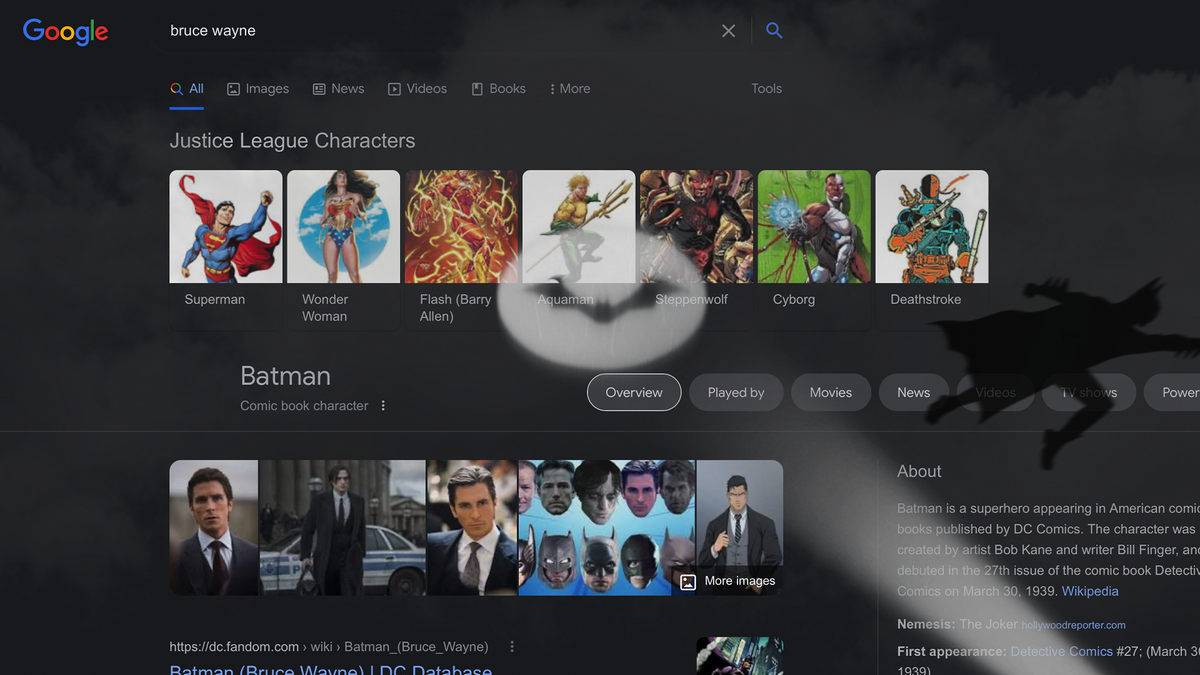
Task: Open the three-dot menu next to dc.fandom.com URL
Action: (x=512, y=647)
